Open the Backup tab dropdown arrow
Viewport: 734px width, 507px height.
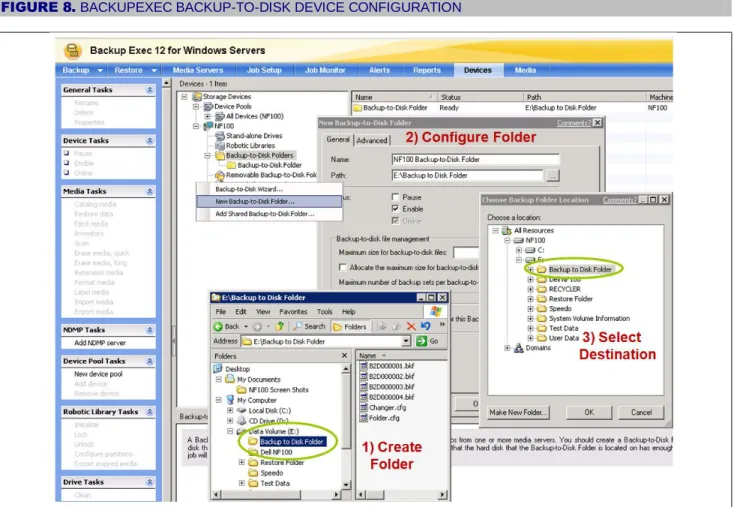tap(100, 70)
